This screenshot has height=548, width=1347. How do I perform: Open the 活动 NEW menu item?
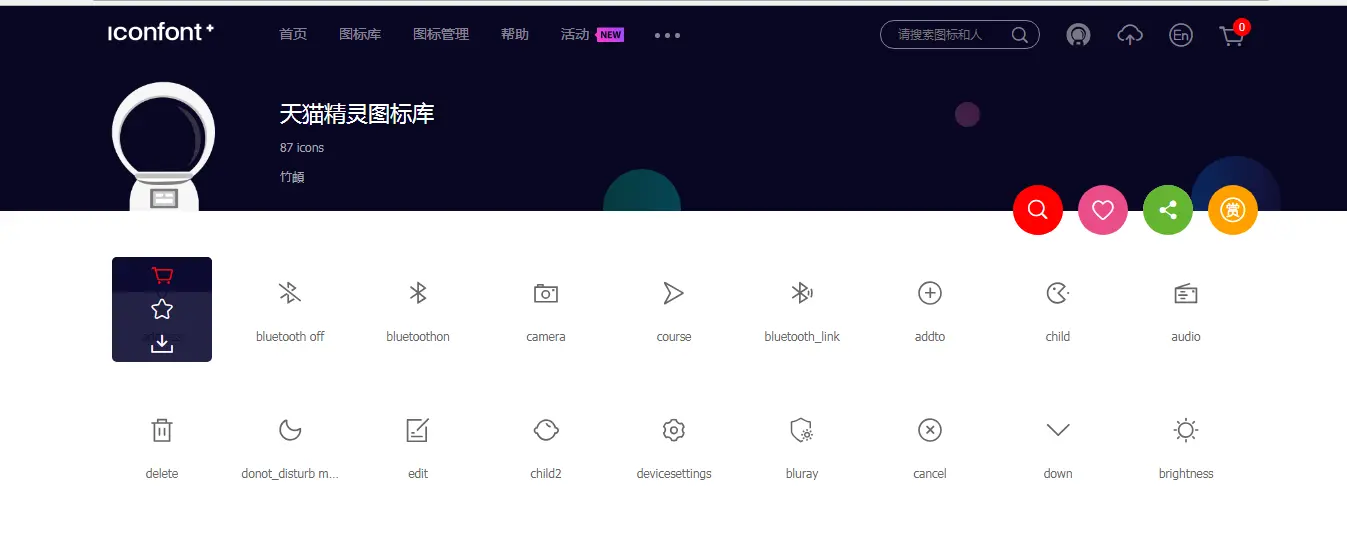point(592,34)
